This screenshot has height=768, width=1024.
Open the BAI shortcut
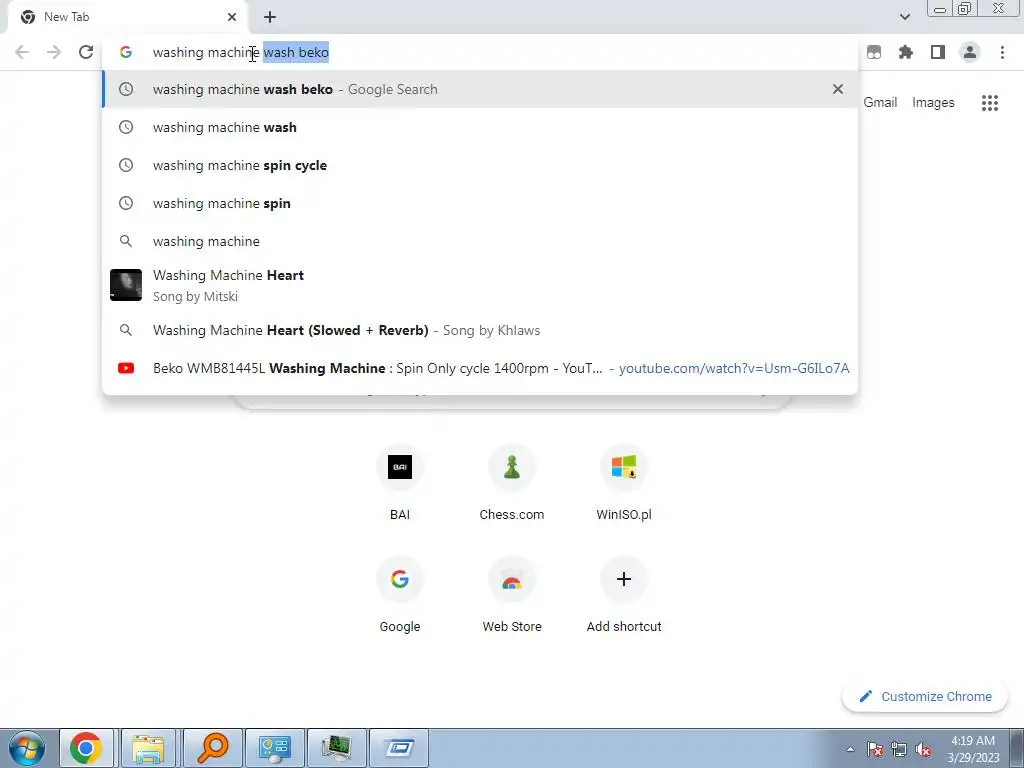coord(400,483)
